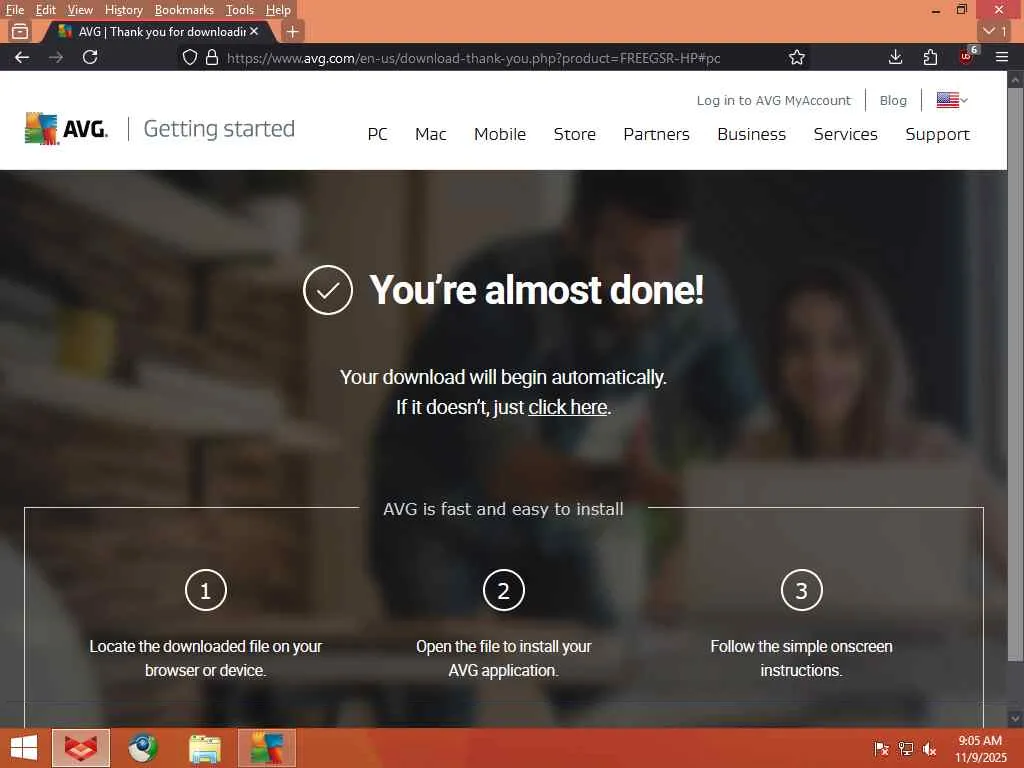Open the View menu
This screenshot has width=1024, height=768.
[x=80, y=10]
